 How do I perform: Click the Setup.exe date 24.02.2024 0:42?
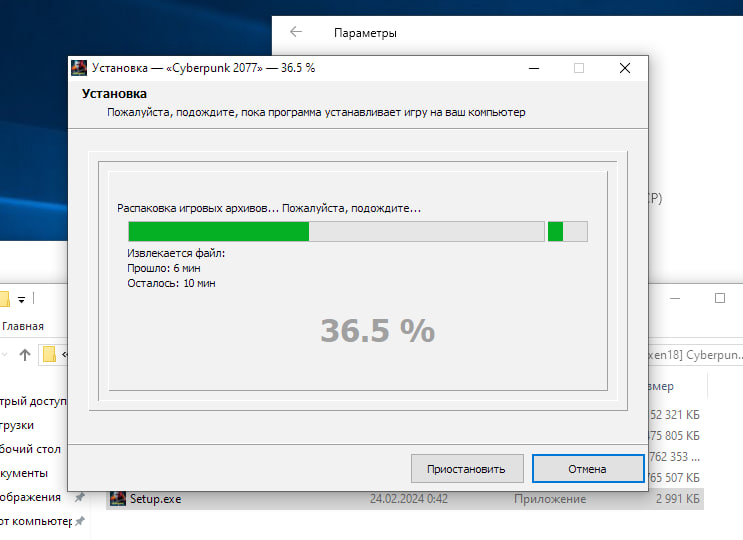408,499
